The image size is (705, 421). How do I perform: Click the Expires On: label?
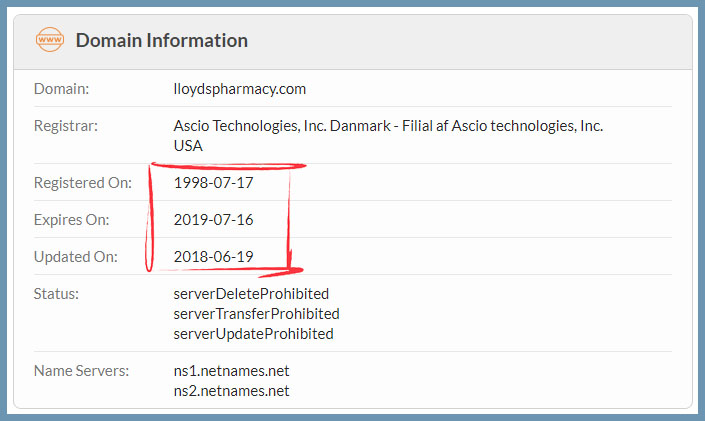(71, 219)
